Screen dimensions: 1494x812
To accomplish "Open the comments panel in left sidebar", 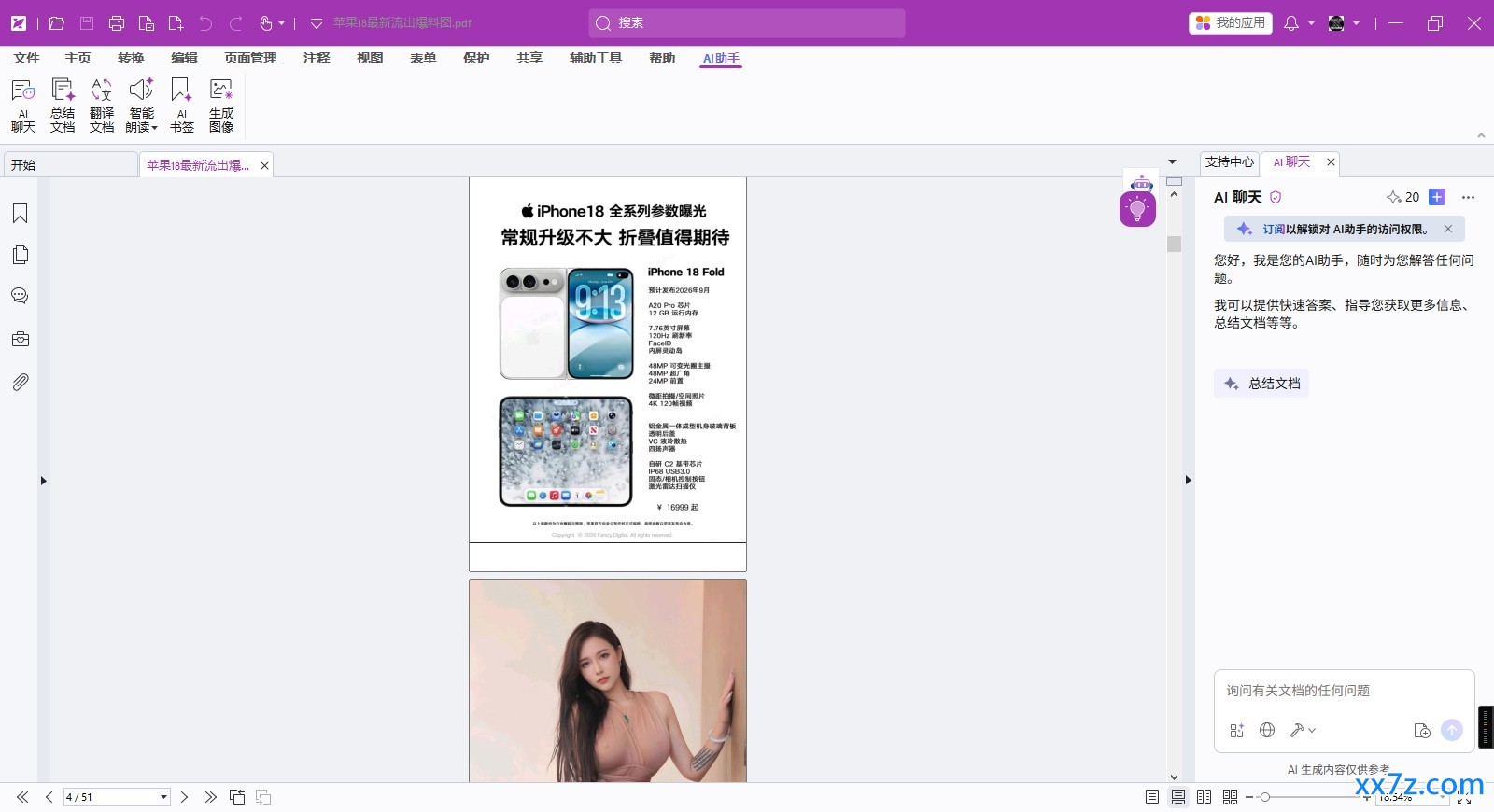I will [20, 296].
